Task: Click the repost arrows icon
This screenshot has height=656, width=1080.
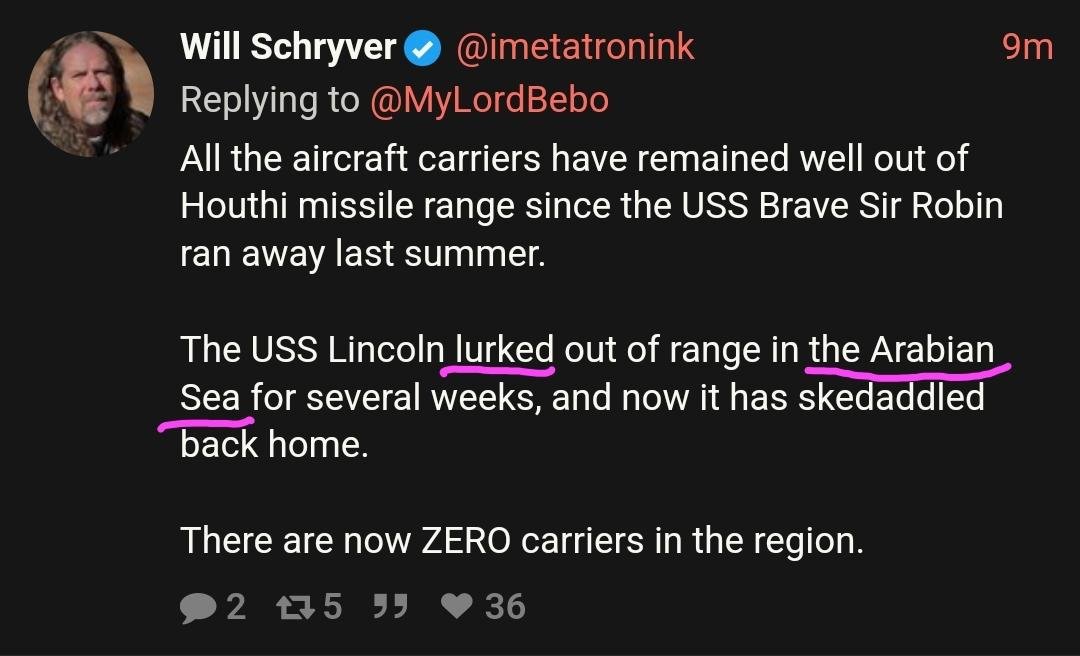Action: click(294, 607)
